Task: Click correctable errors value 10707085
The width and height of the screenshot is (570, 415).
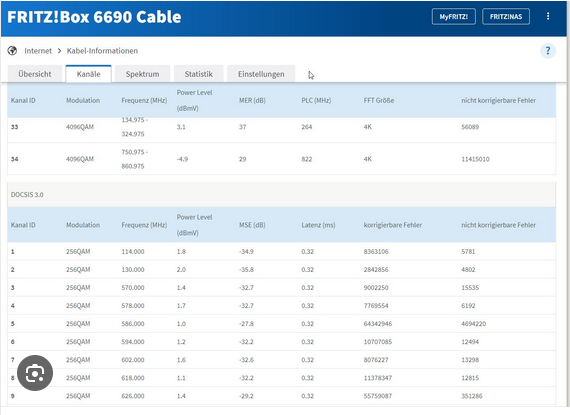Action: pyautogui.click(x=378, y=342)
